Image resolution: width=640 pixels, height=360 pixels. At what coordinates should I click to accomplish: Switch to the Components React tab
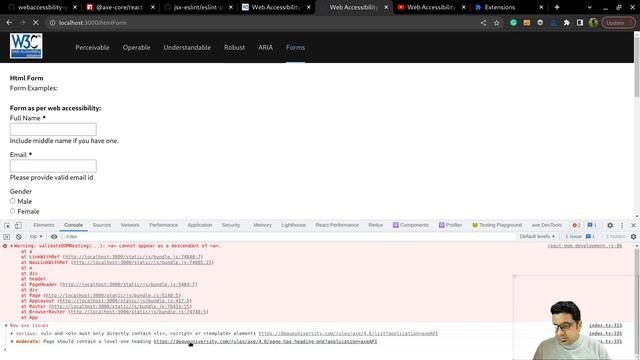411,225
